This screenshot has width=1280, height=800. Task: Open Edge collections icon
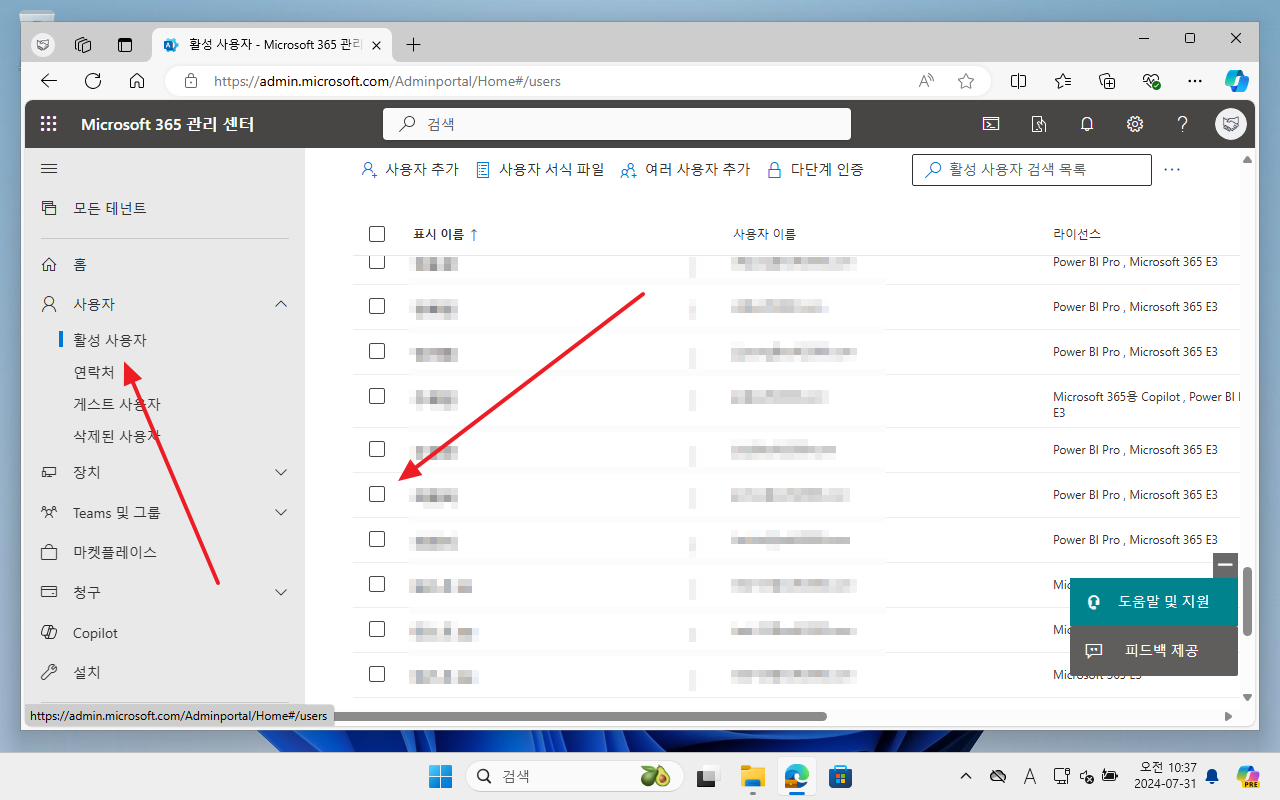(1107, 81)
